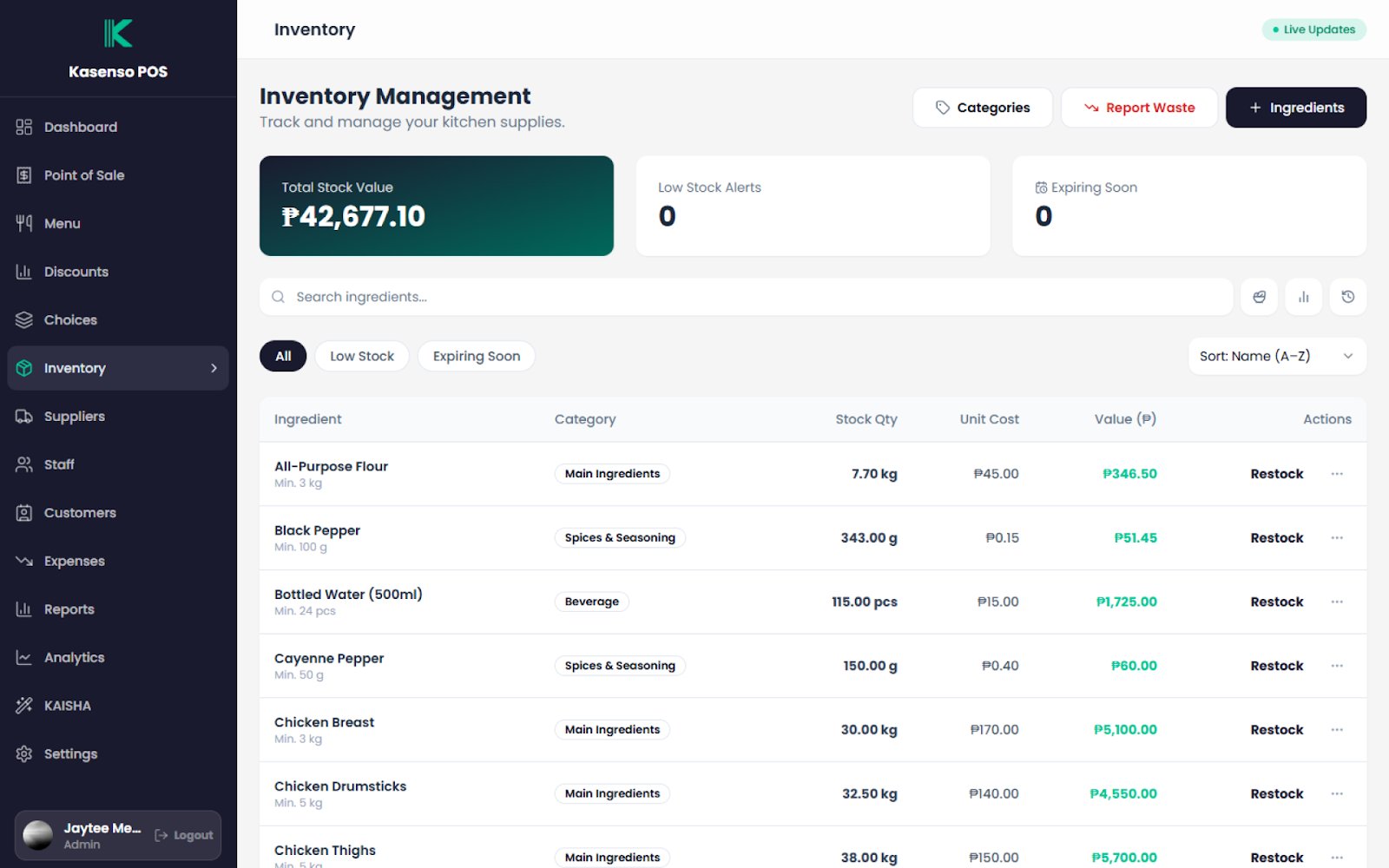Screen dimensions: 1389x868
Task: Focus the Search ingredients field
Action: [x=746, y=297]
